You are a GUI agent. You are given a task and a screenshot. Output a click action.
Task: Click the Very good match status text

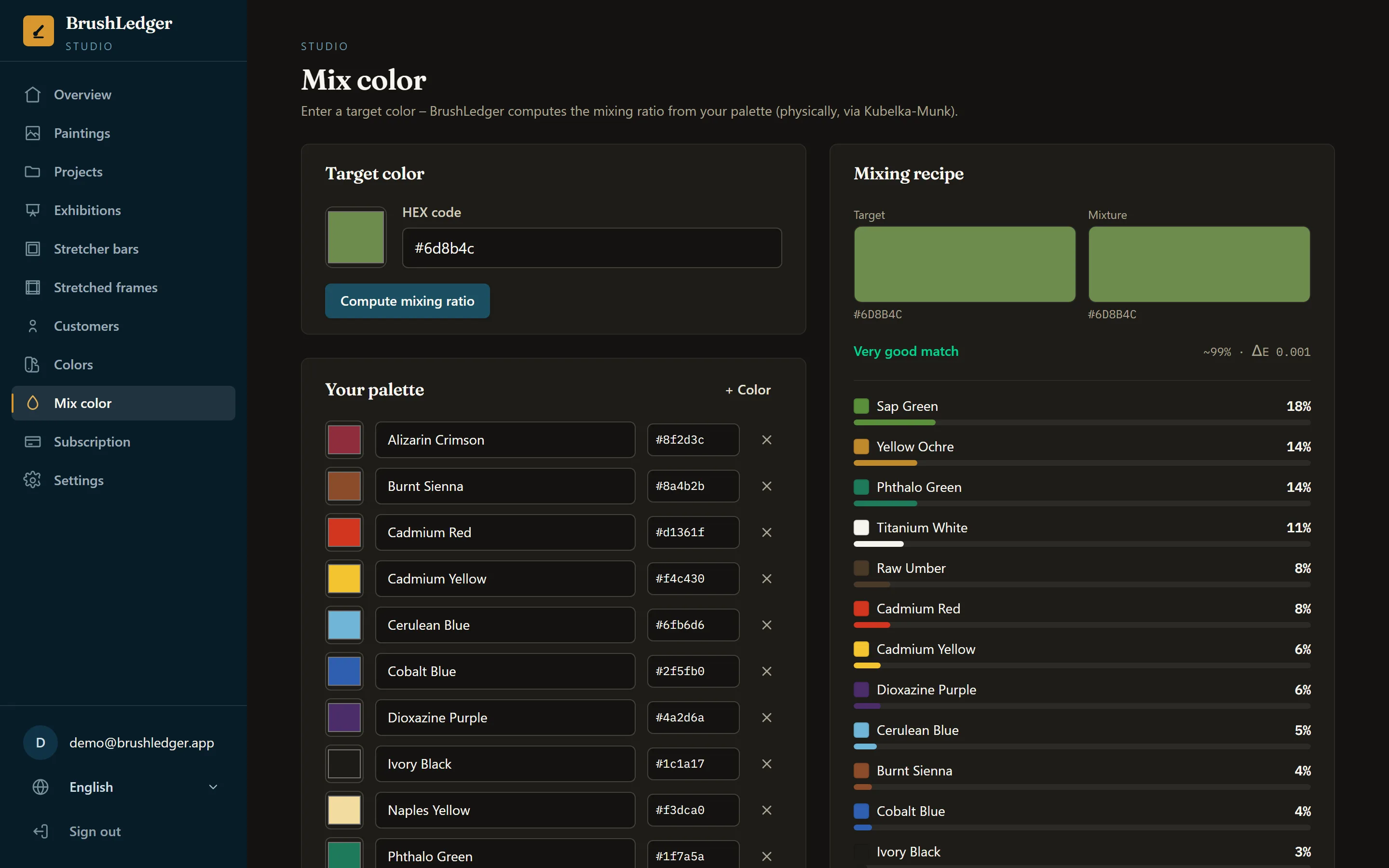[906, 352]
